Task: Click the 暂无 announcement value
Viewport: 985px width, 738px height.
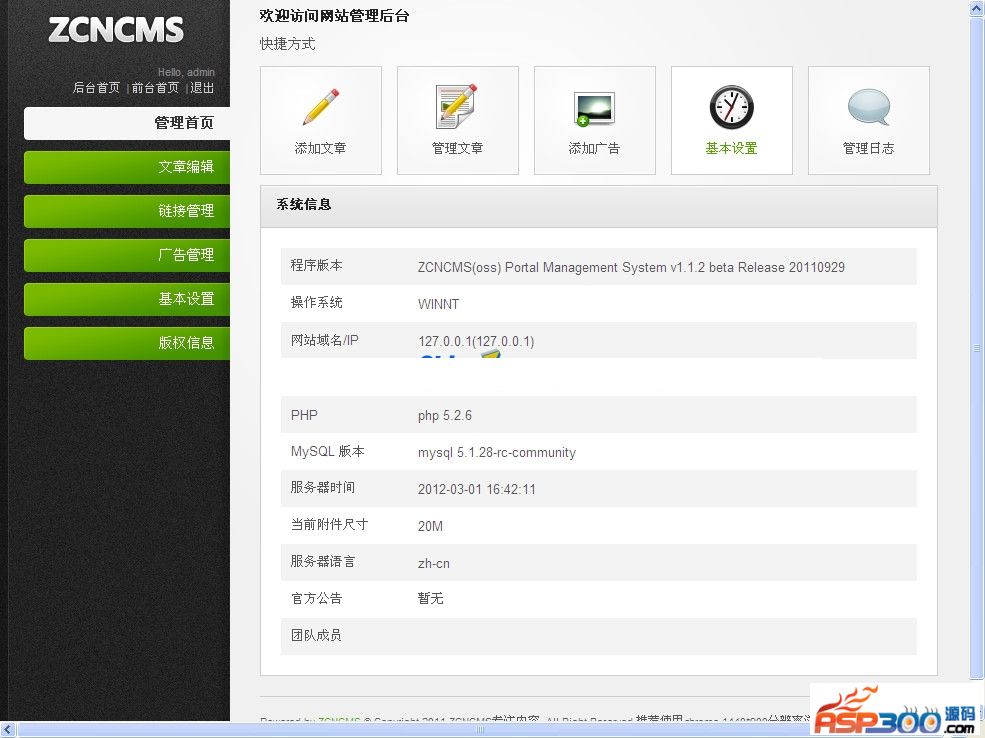Action: [x=430, y=599]
